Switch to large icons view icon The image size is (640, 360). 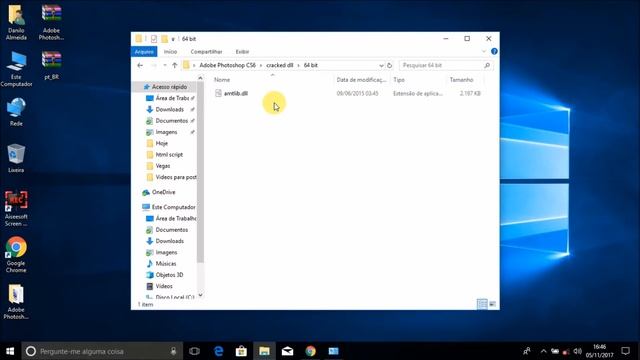(x=492, y=304)
